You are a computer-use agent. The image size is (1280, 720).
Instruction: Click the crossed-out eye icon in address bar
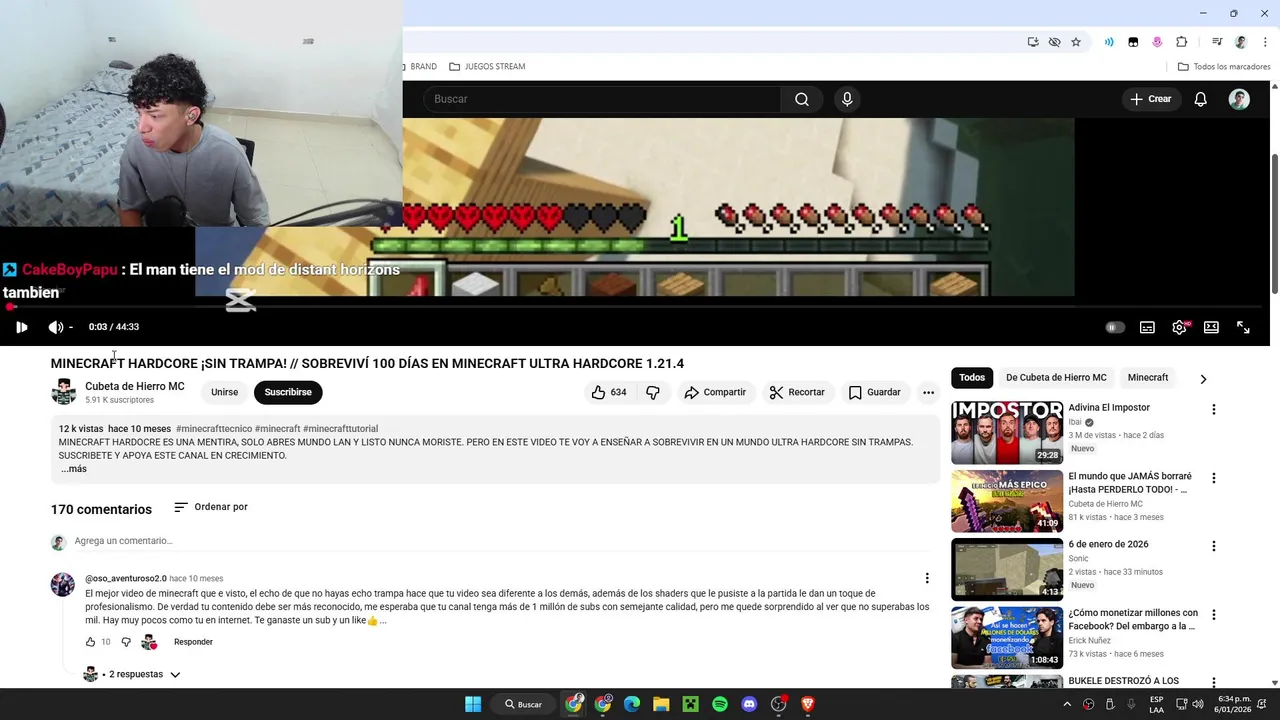(x=1054, y=42)
